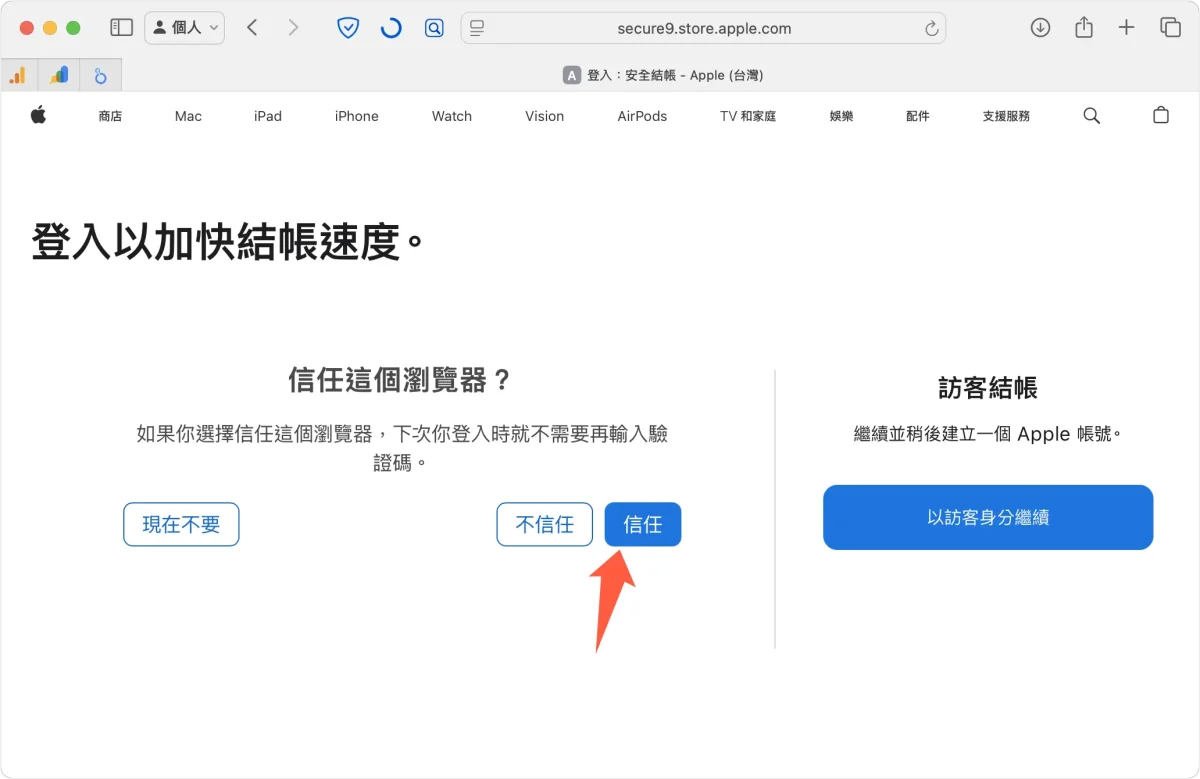Select the blue circles pinned tab
The image size is (1200, 779).
coord(101,75)
